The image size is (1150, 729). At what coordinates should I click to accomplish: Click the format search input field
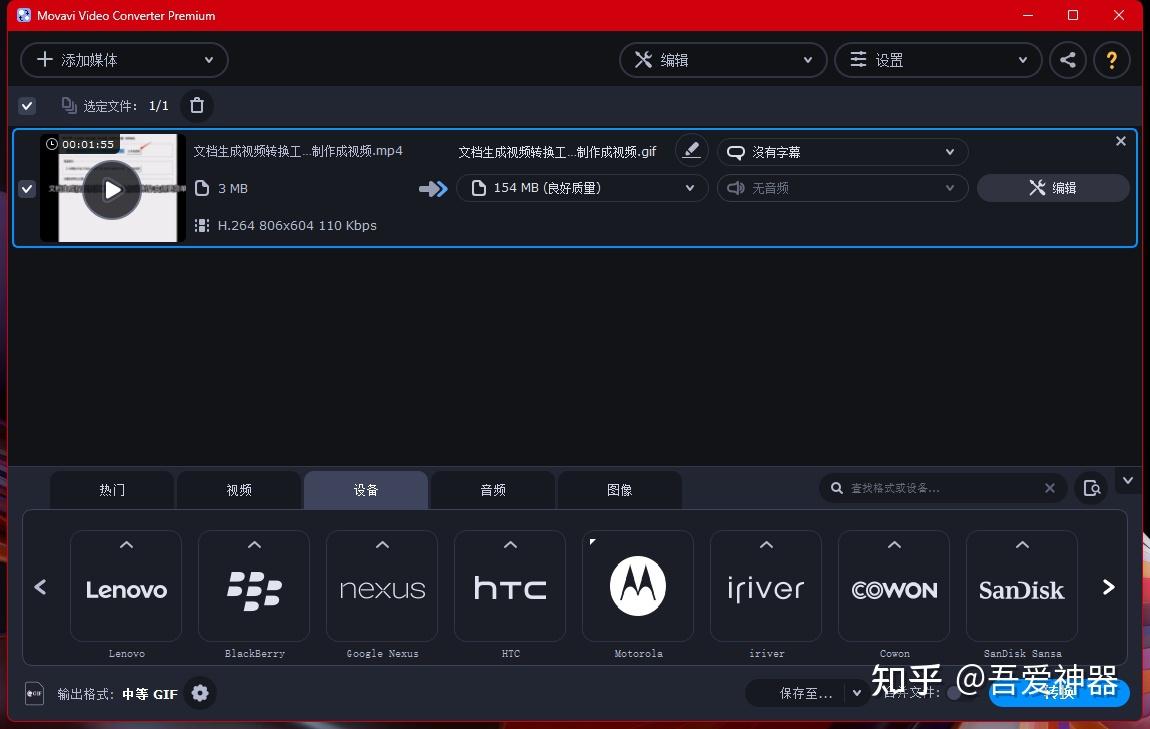pyautogui.click(x=942, y=488)
